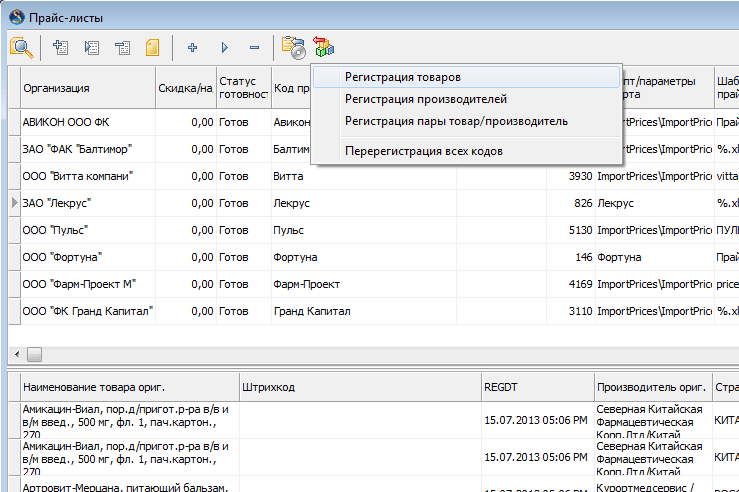
Task: Click the Прайс-листы window logo icon
Action: point(16,18)
